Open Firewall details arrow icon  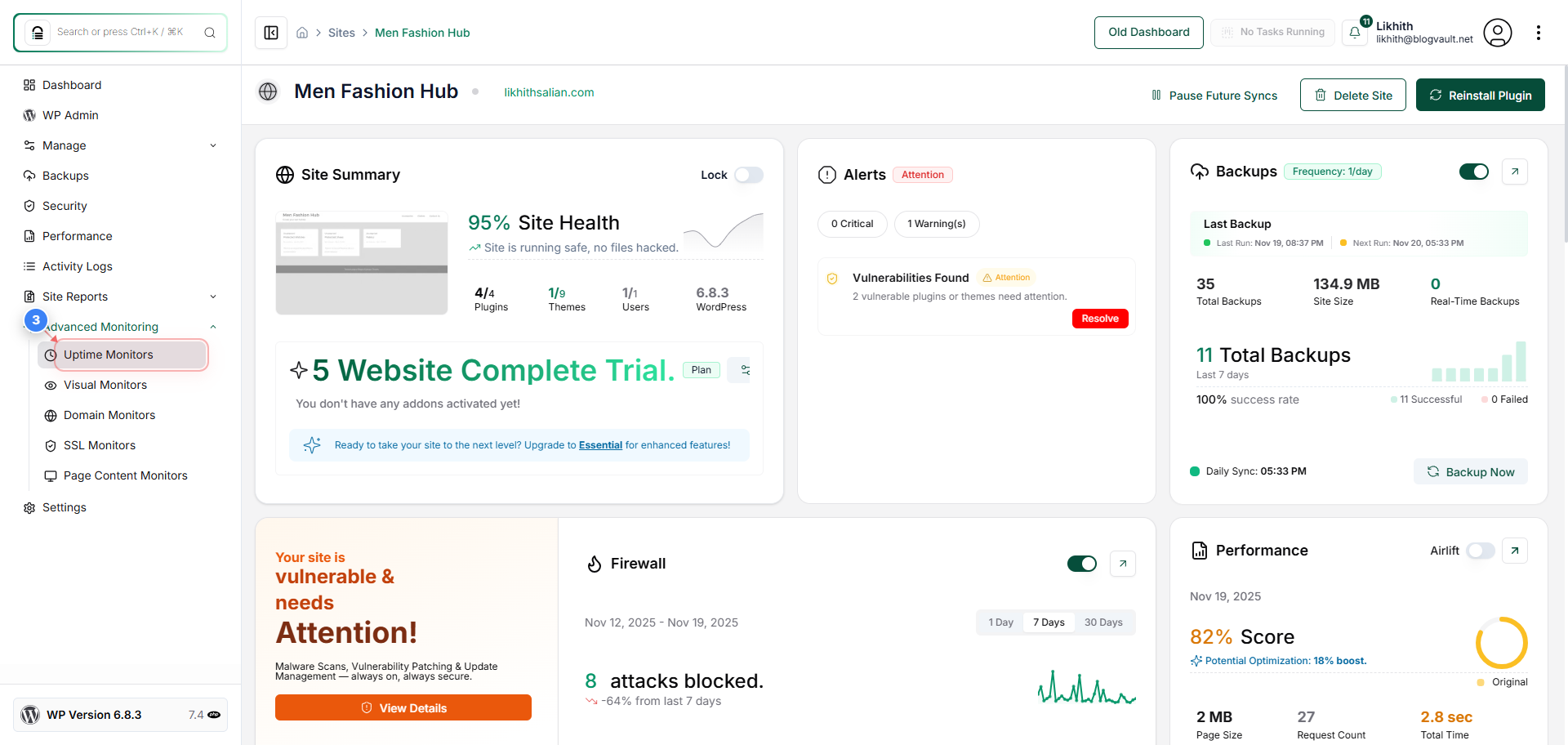pyautogui.click(x=1123, y=564)
